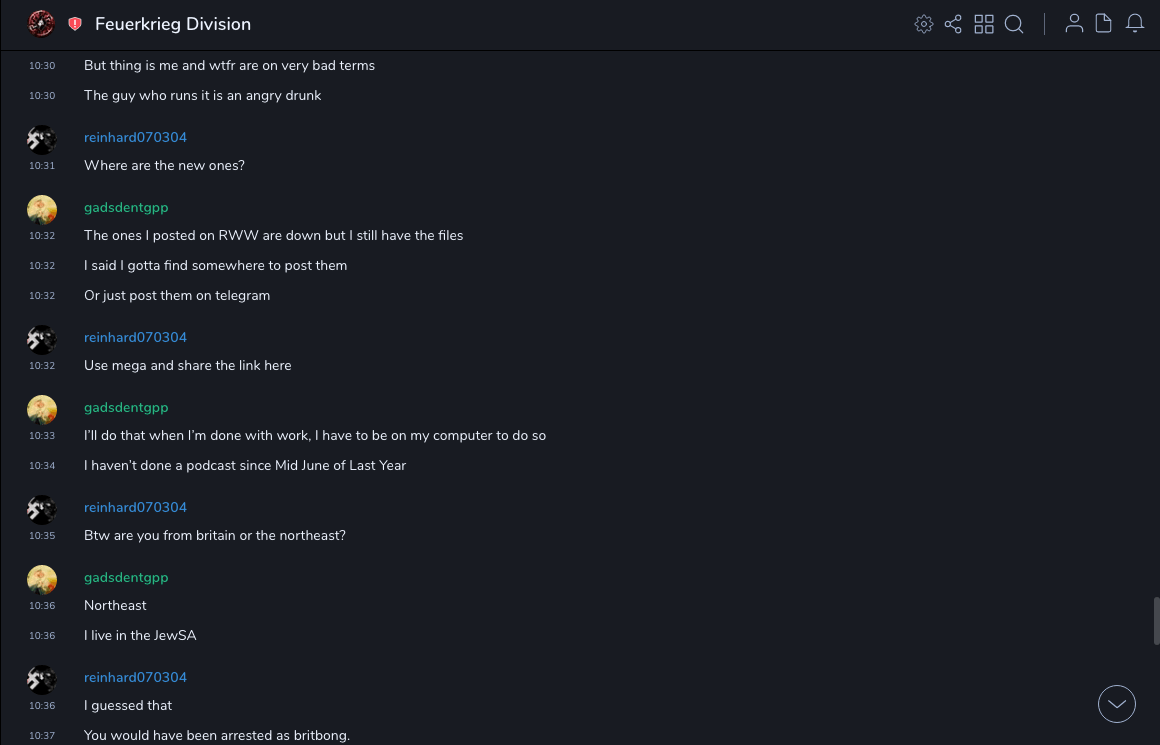Click reinhard070304's avatar next to the 10:32 mega message

coord(41,339)
